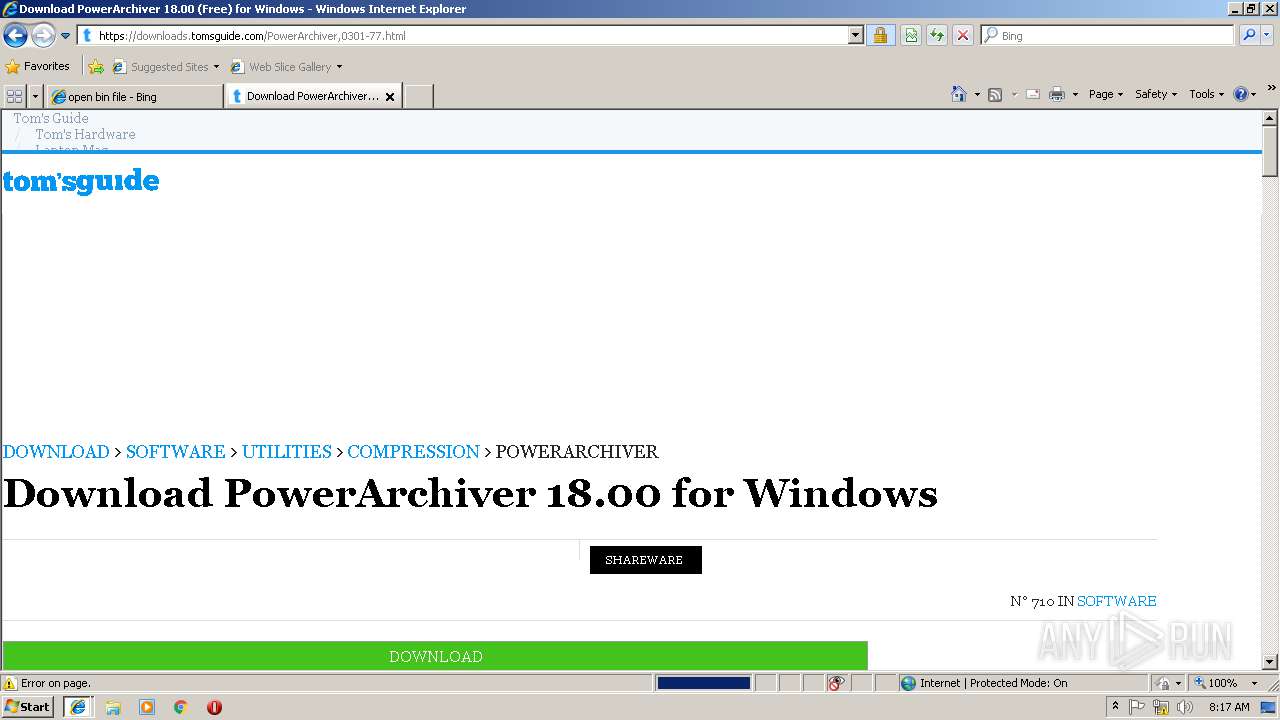
Task: Click the tom's guide logo
Action: (81, 181)
